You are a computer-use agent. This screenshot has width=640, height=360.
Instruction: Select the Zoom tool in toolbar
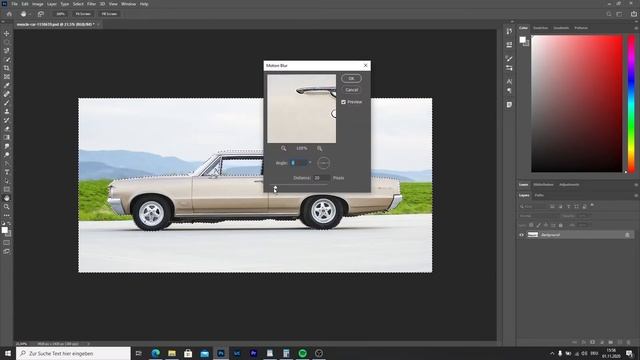tap(7, 207)
